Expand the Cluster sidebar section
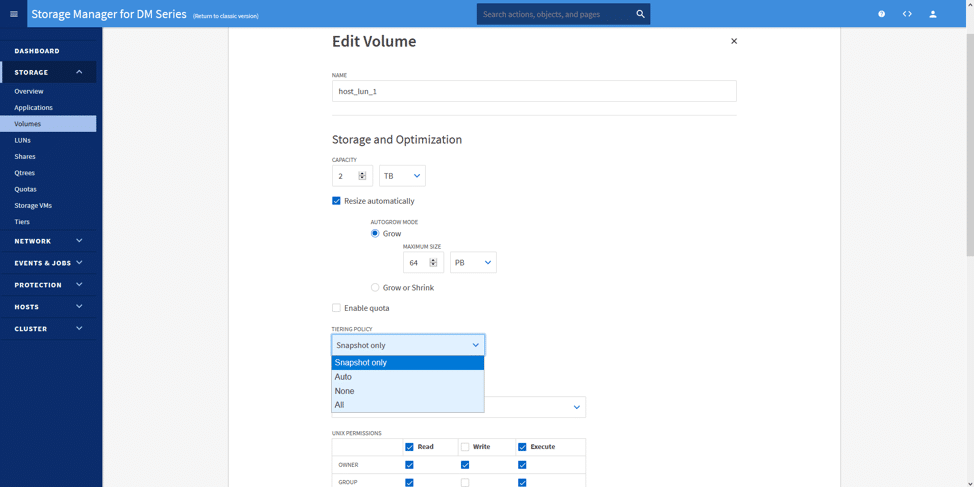This screenshot has width=974, height=487. pyautogui.click(x=79, y=329)
